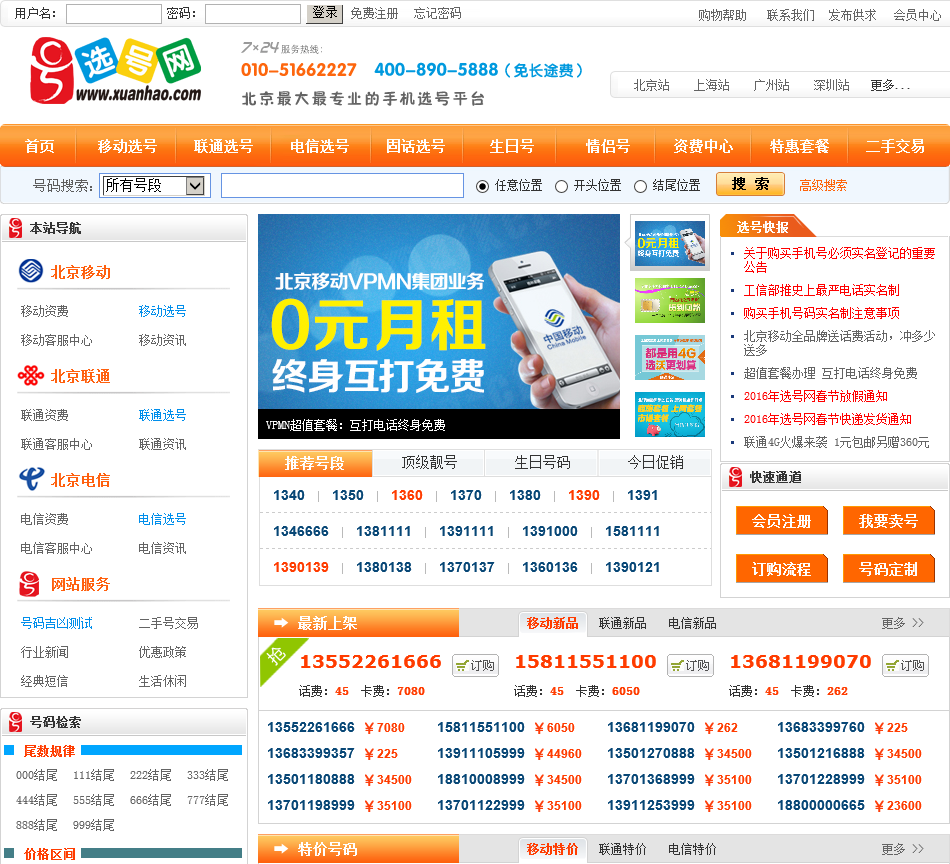The height and width of the screenshot is (864, 950).
Task: Click the 网站服务 section logo icon
Action: click(29, 583)
